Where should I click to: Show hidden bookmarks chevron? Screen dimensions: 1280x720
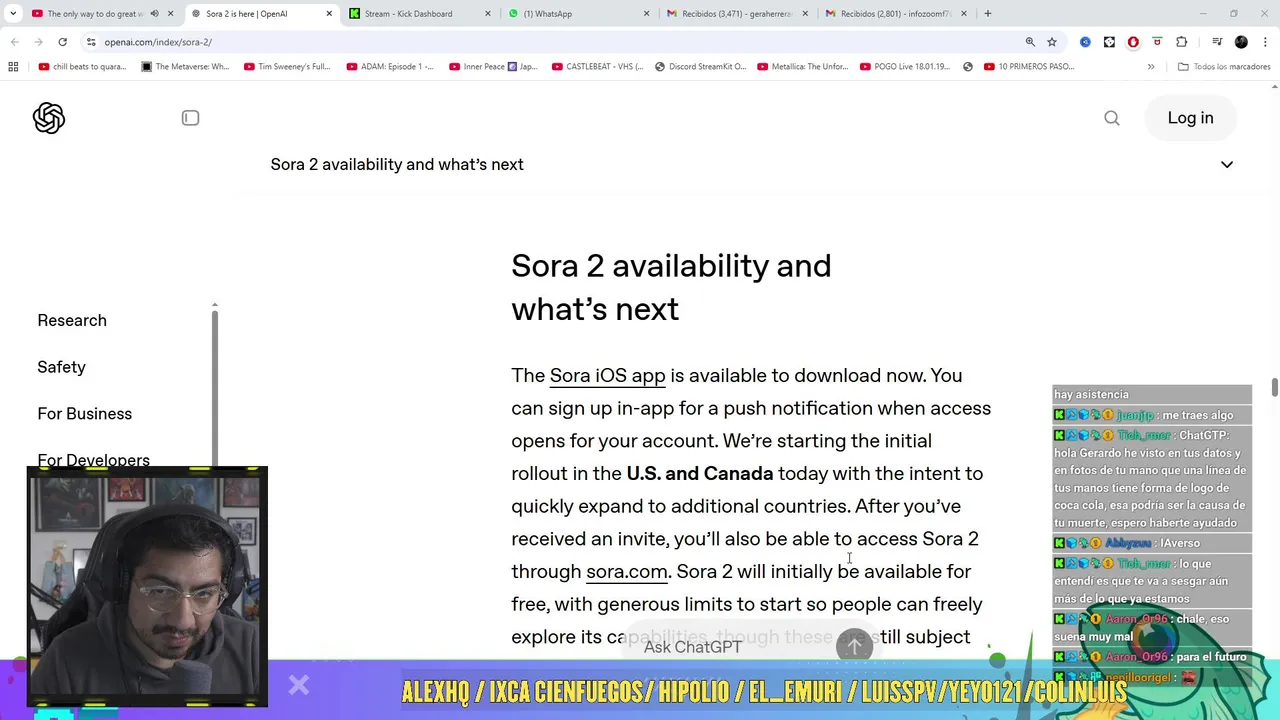pos(1151,67)
